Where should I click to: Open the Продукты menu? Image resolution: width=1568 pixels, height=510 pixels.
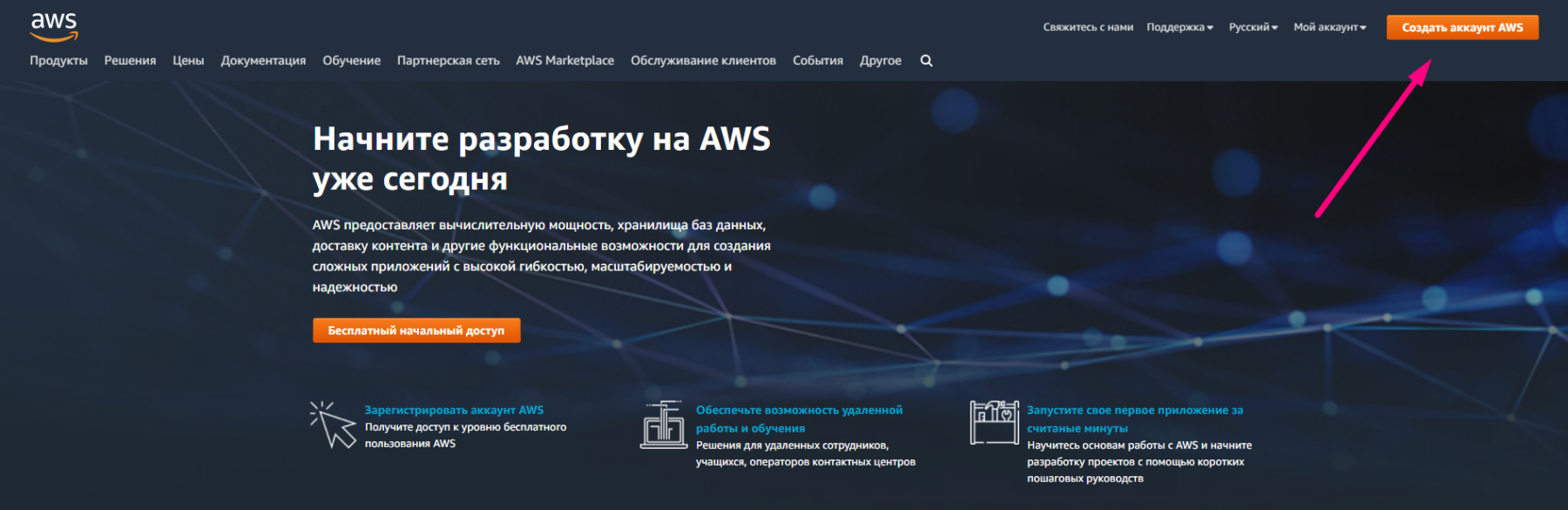pos(58,60)
